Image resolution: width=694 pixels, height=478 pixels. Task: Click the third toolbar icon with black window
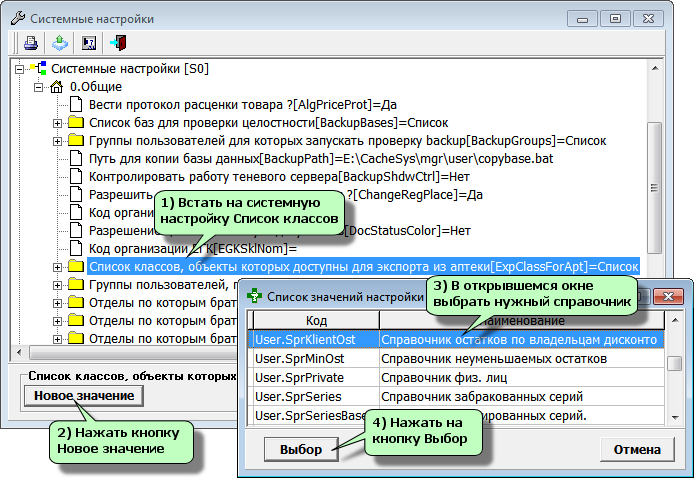coord(88,43)
